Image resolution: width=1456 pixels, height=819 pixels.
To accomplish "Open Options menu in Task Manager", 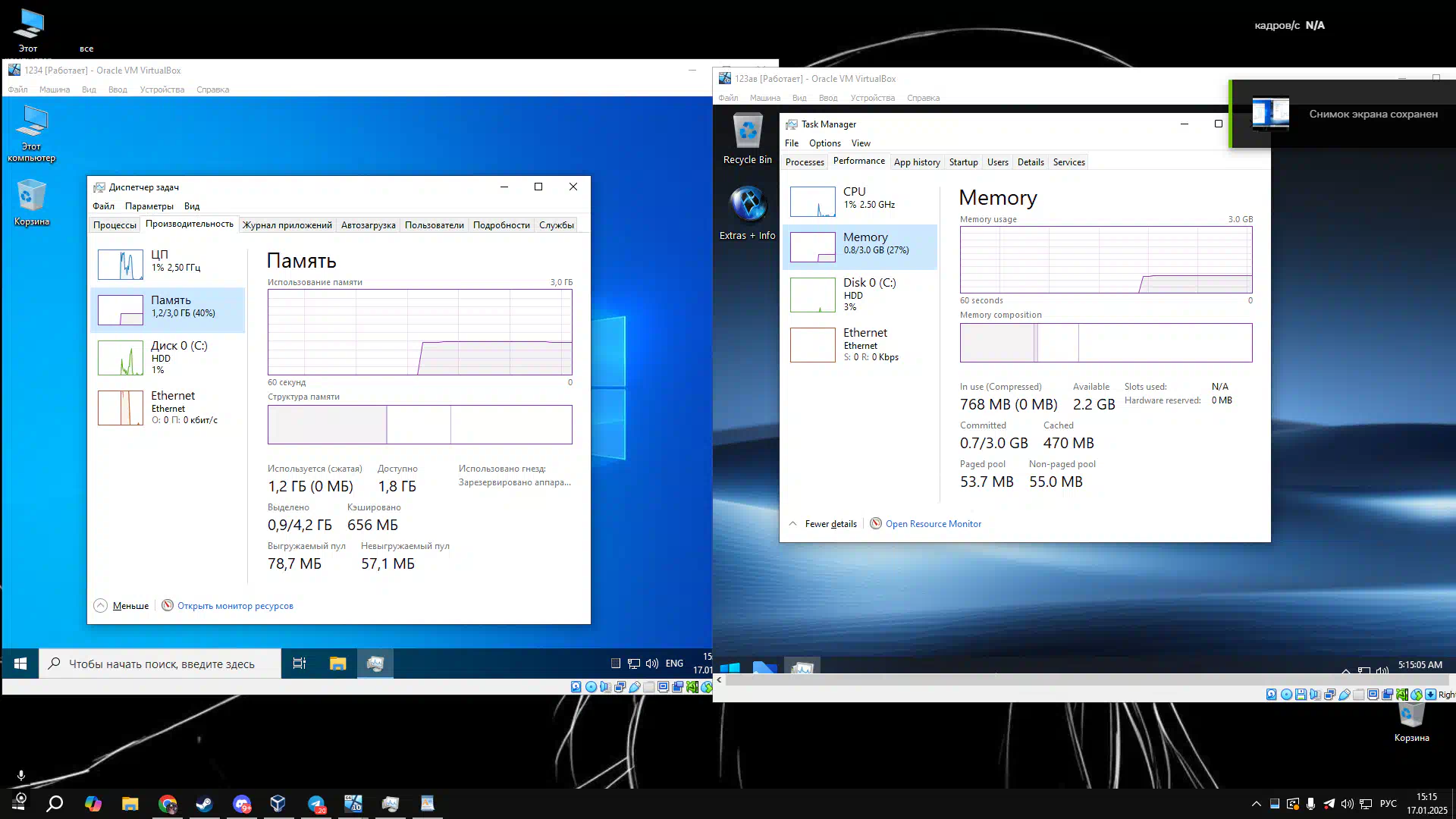I will (824, 143).
